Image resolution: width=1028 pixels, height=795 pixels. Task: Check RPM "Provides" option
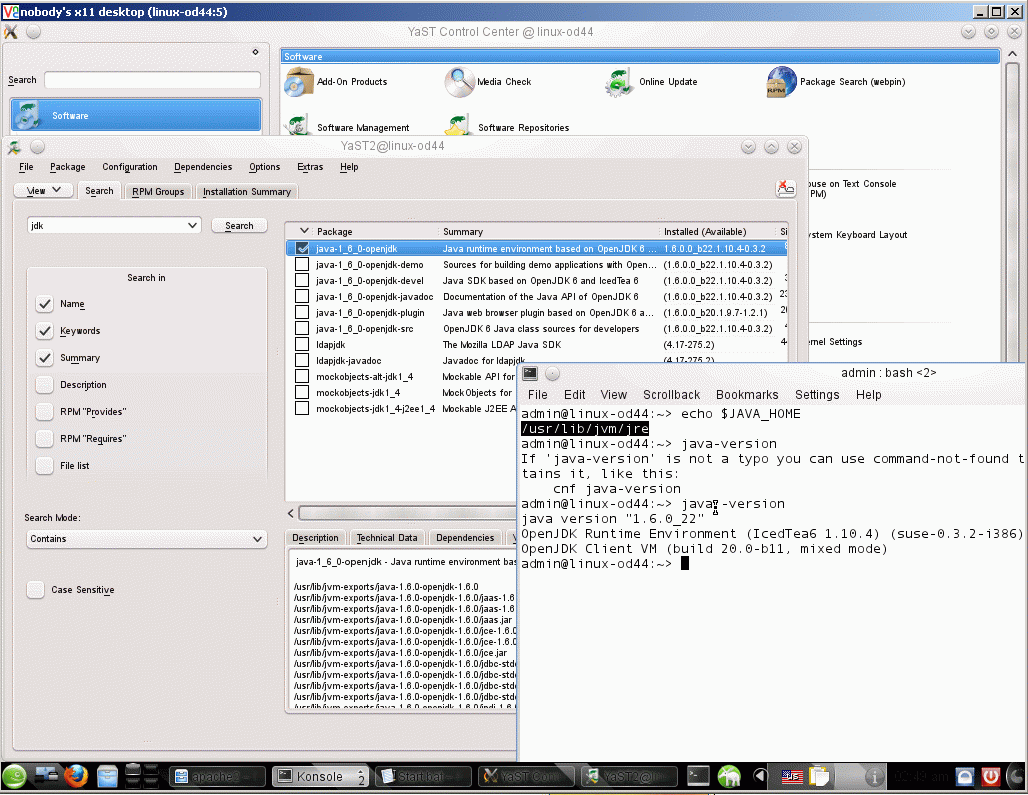coord(45,412)
